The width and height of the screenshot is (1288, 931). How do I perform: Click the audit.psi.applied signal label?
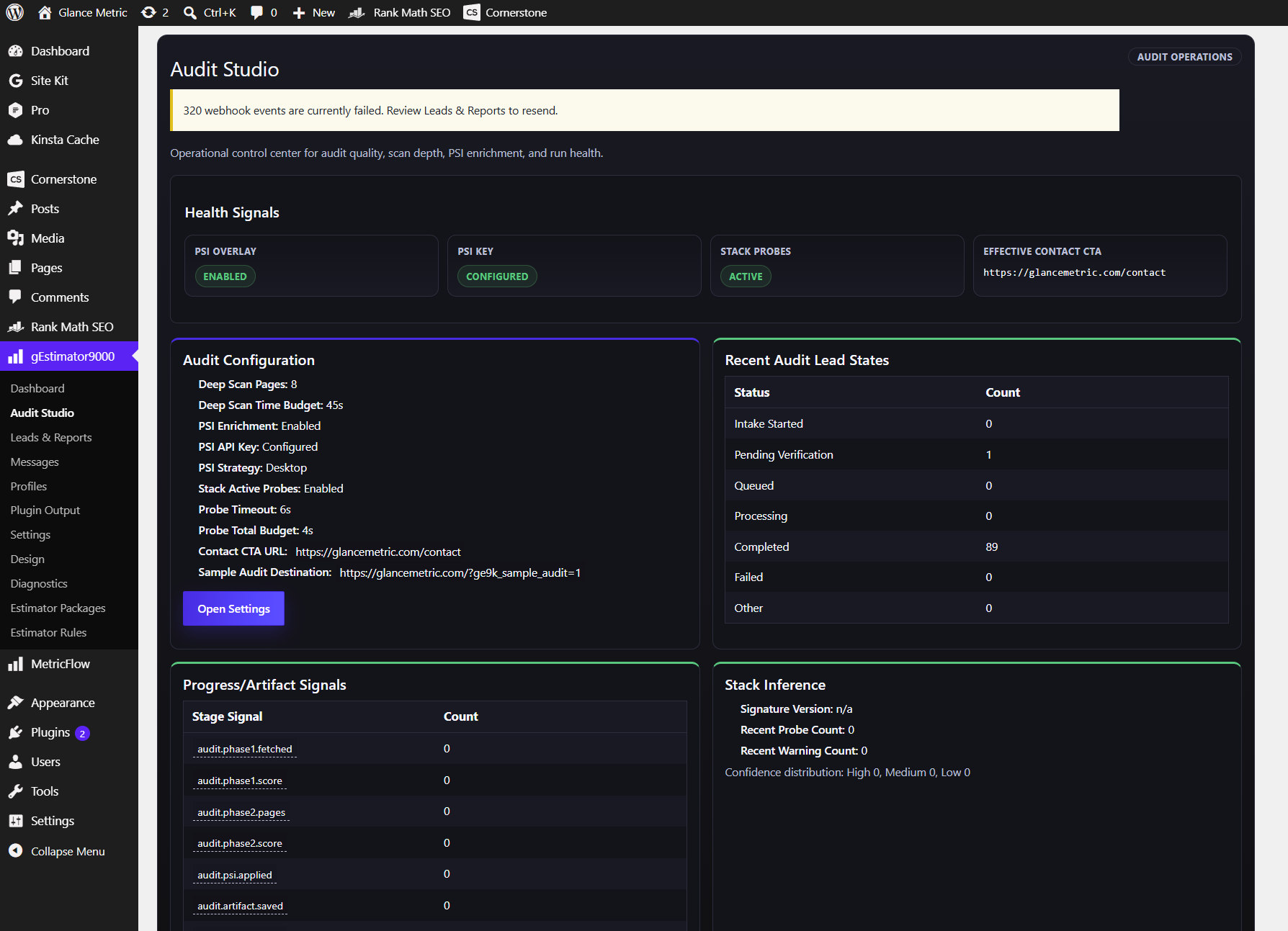[x=235, y=876]
